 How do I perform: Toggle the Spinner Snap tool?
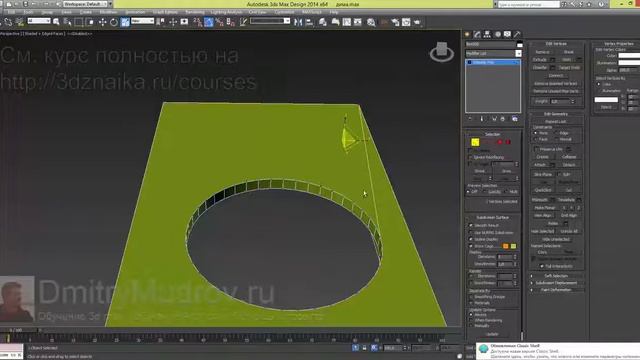[x=230, y=22]
